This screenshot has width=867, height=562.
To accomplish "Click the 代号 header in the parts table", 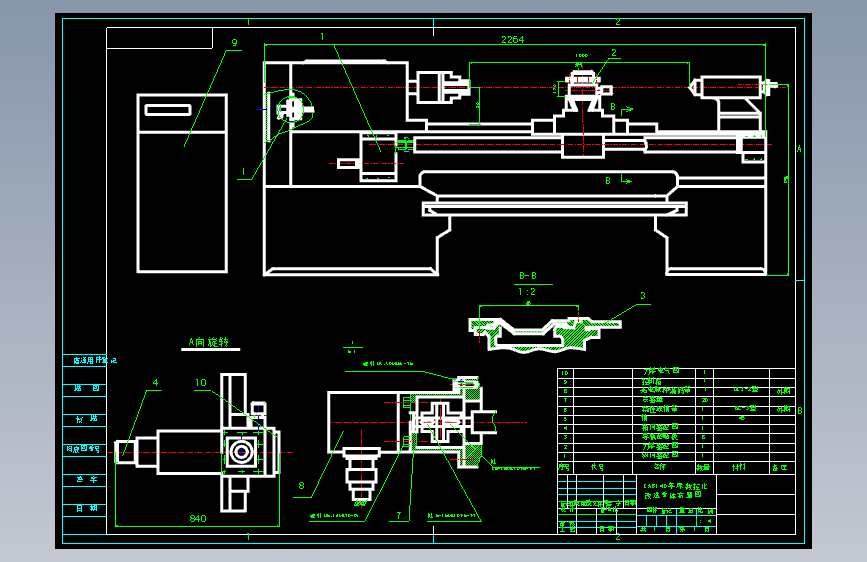I will click(597, 467).
